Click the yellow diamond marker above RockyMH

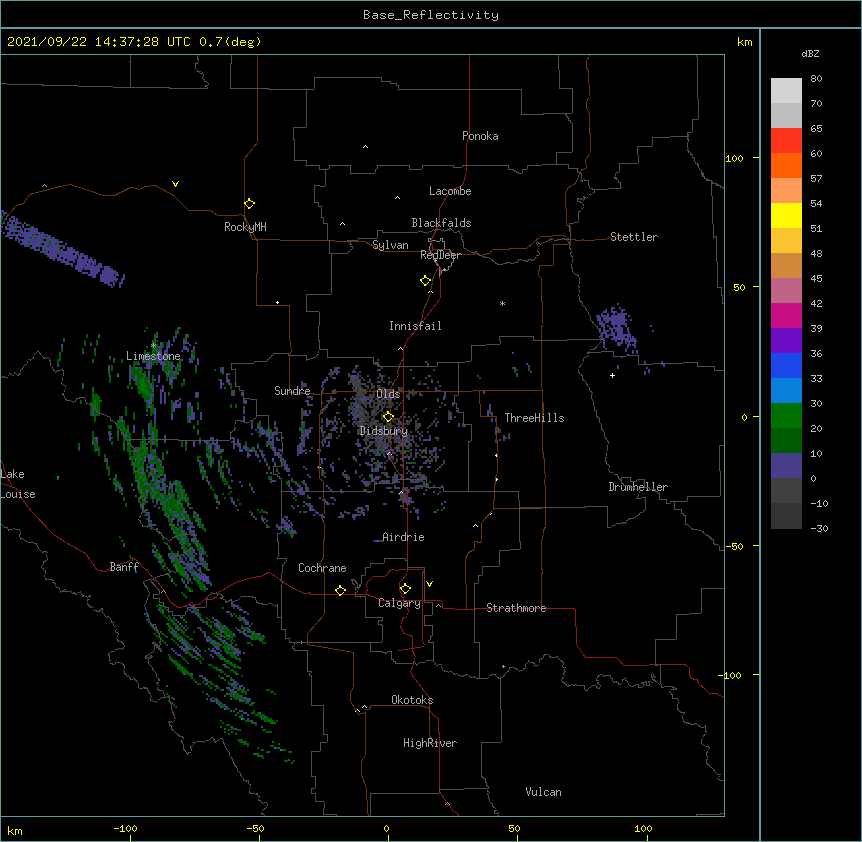point(249,204)
